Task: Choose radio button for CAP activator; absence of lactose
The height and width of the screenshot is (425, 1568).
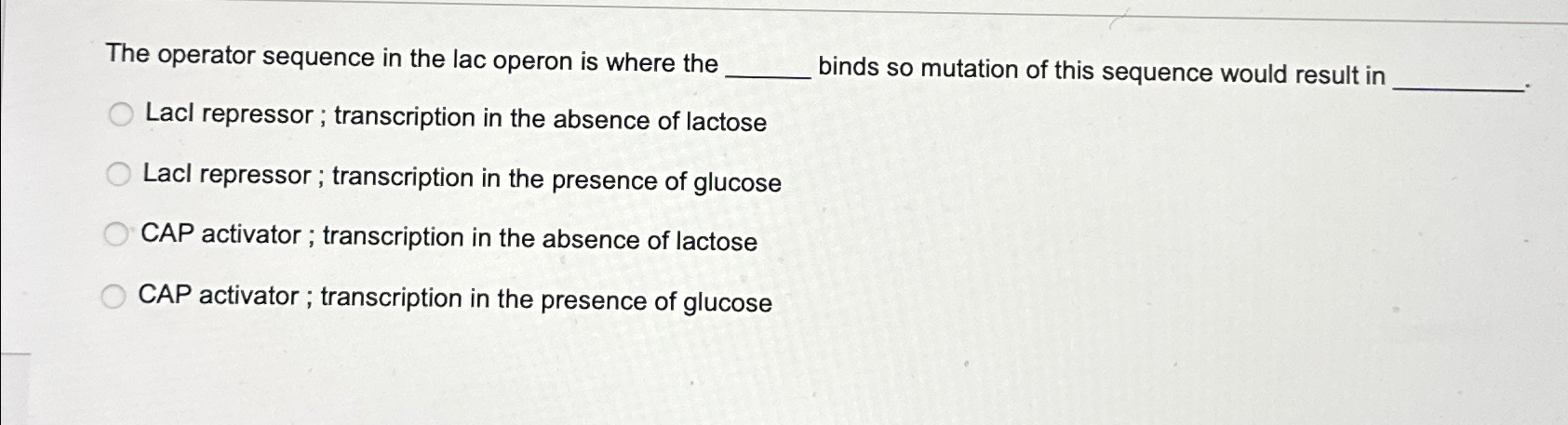Action: point(115,235)
